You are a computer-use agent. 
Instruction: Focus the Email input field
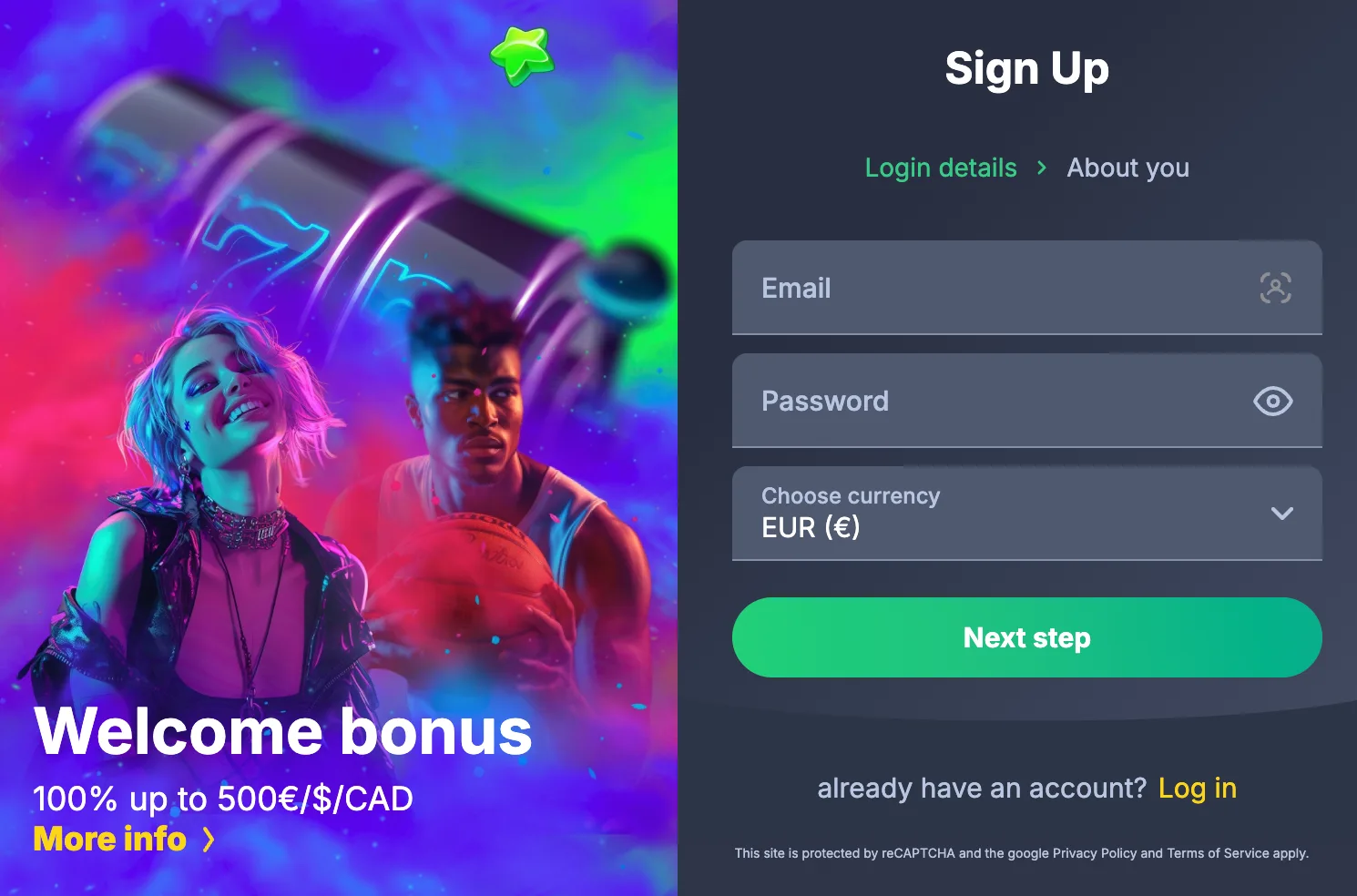point(1027,288)
